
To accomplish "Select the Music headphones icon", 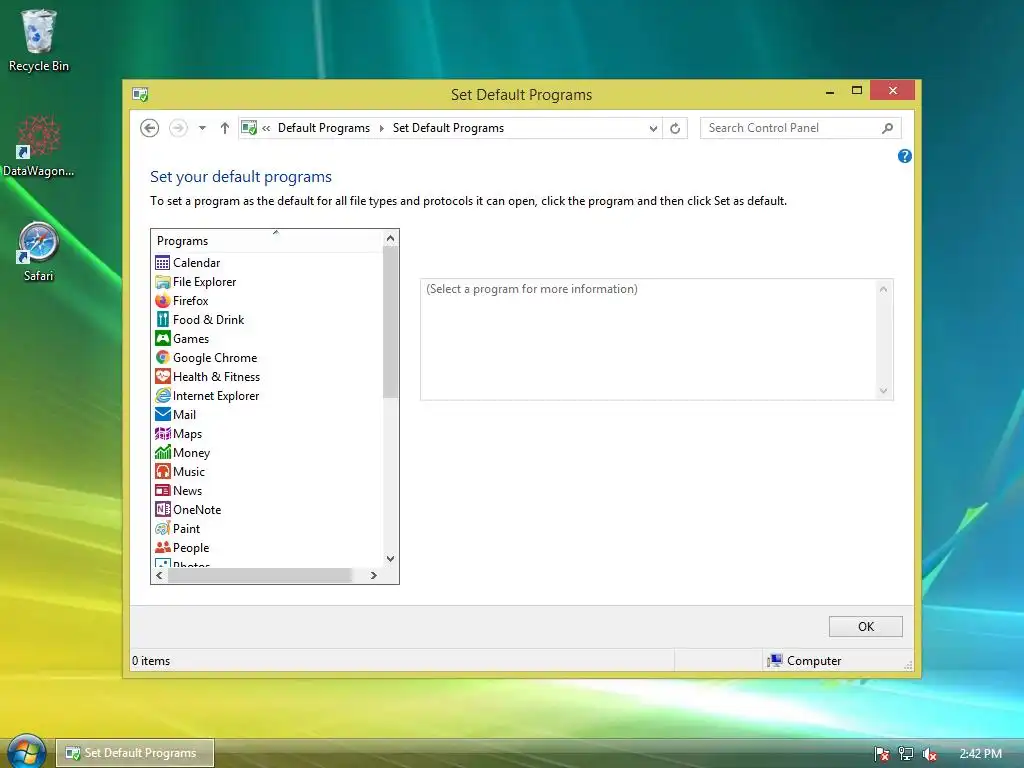I will (163, 472).
